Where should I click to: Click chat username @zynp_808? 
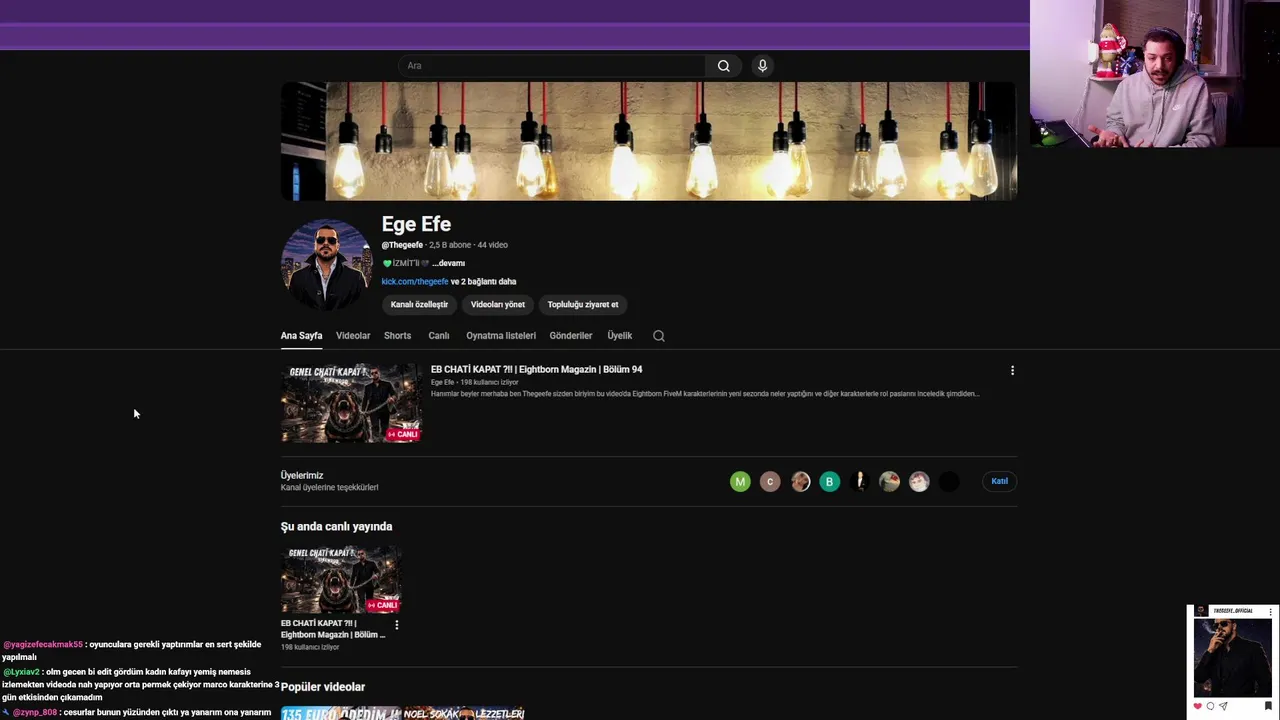pyautogui.click(x=35, y=712)
